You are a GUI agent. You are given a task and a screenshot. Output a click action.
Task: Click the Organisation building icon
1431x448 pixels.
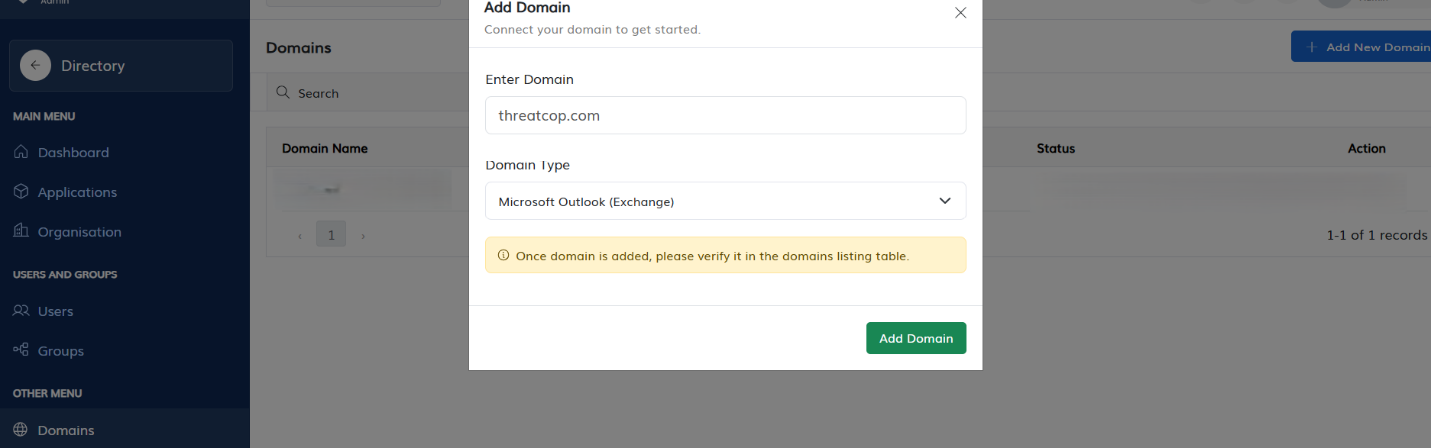[21, 231]
